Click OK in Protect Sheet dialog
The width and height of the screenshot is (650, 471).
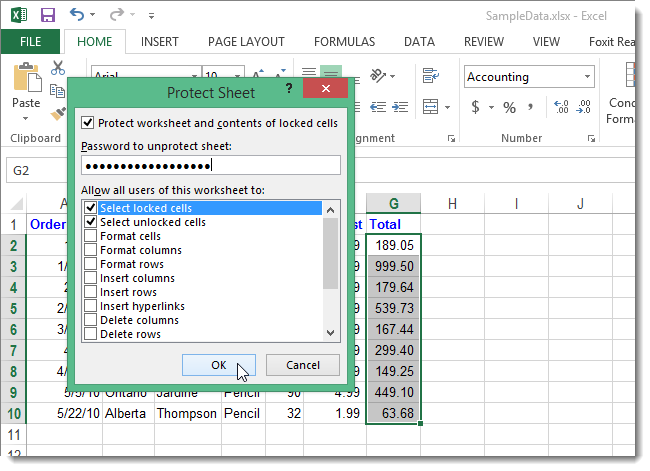[x=219, y=365]
